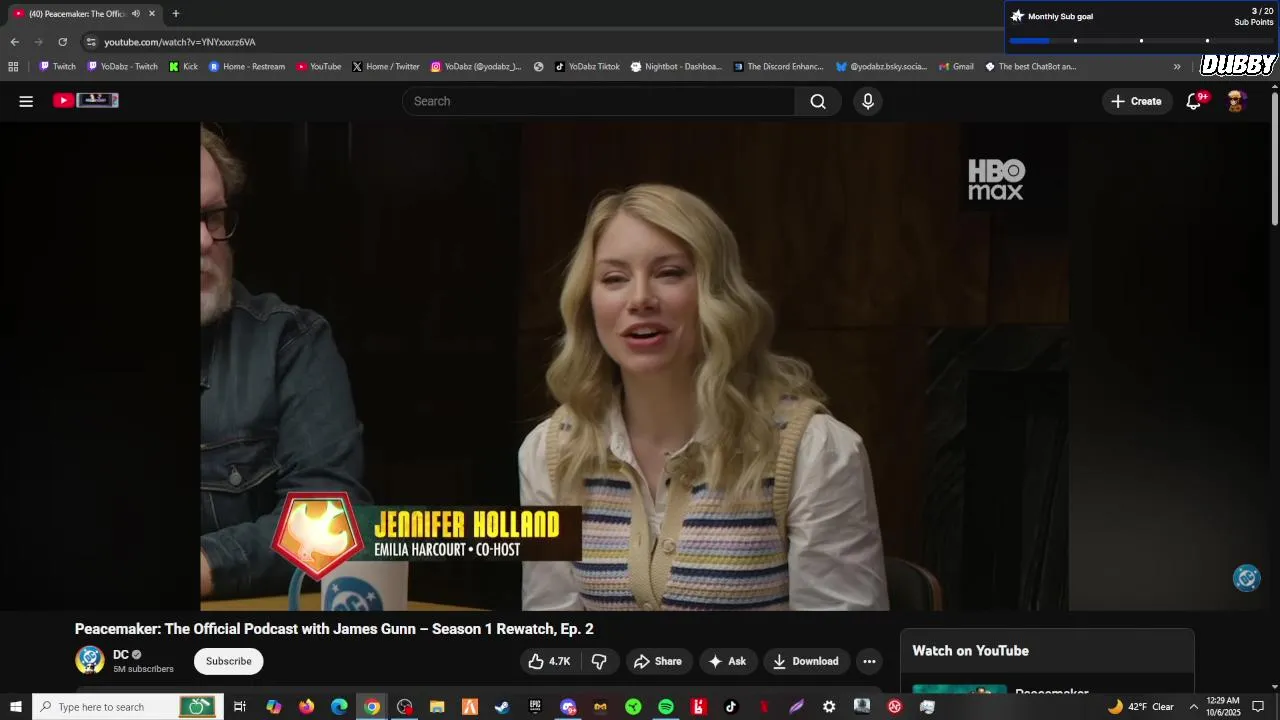Open the YouTube bookmark
Image resolution: width=1280 pixels, height=720 pixels.
pyautogui.click(x=318, y=67)
